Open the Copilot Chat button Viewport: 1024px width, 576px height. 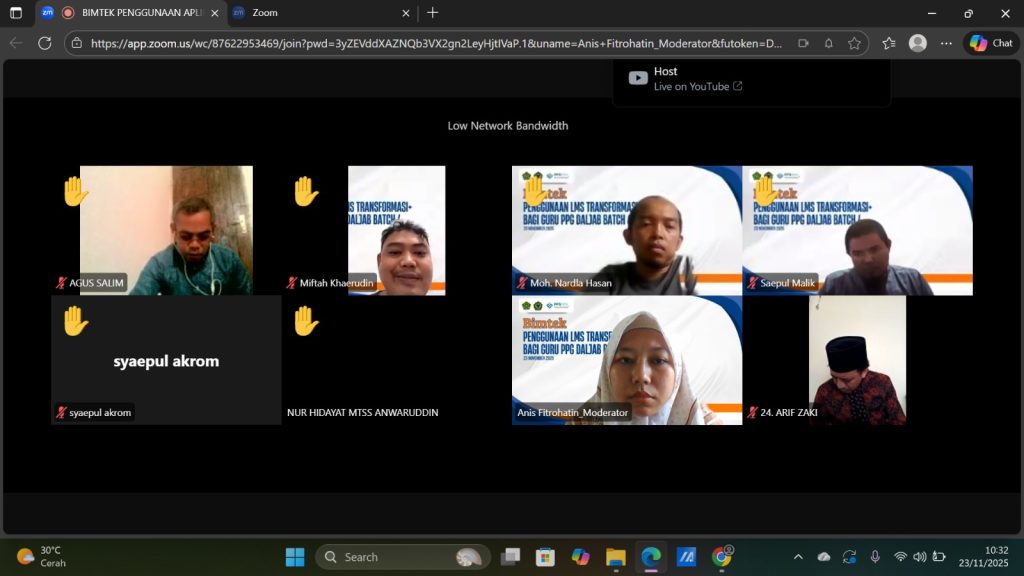(x=991, y=43)
